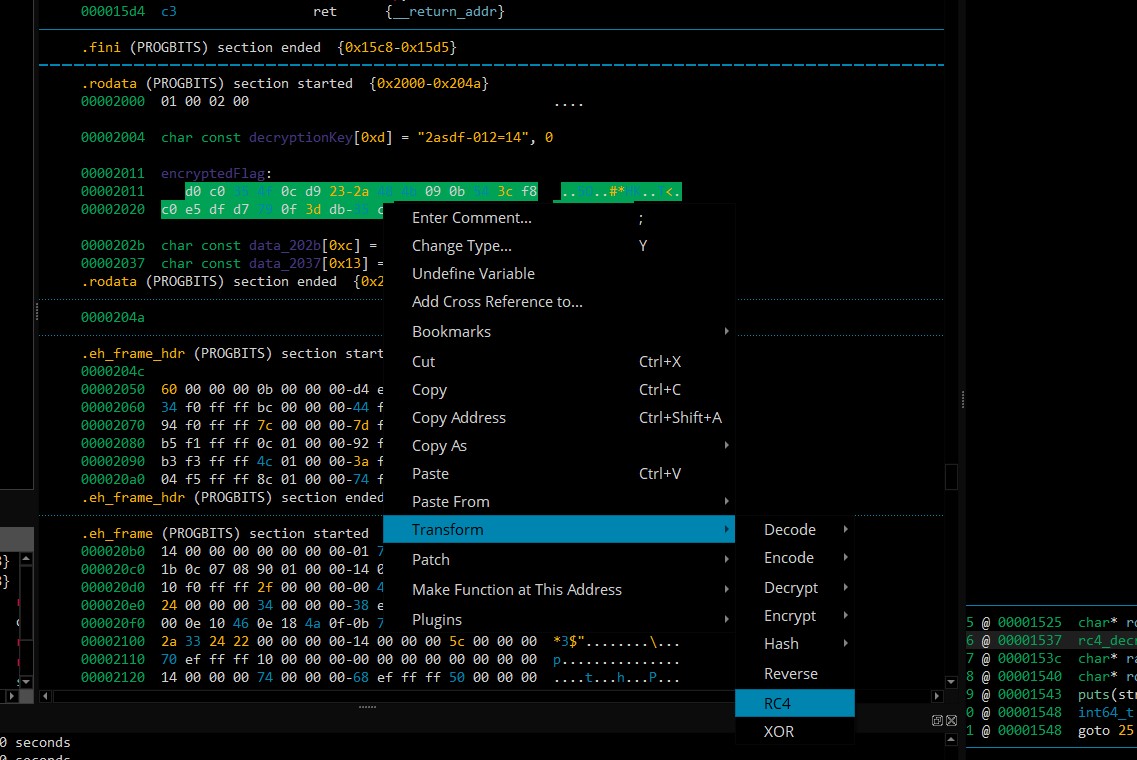1137x760 pixels.
Task: Click the ret instruction at 000015d4
Action: point(325,12)
